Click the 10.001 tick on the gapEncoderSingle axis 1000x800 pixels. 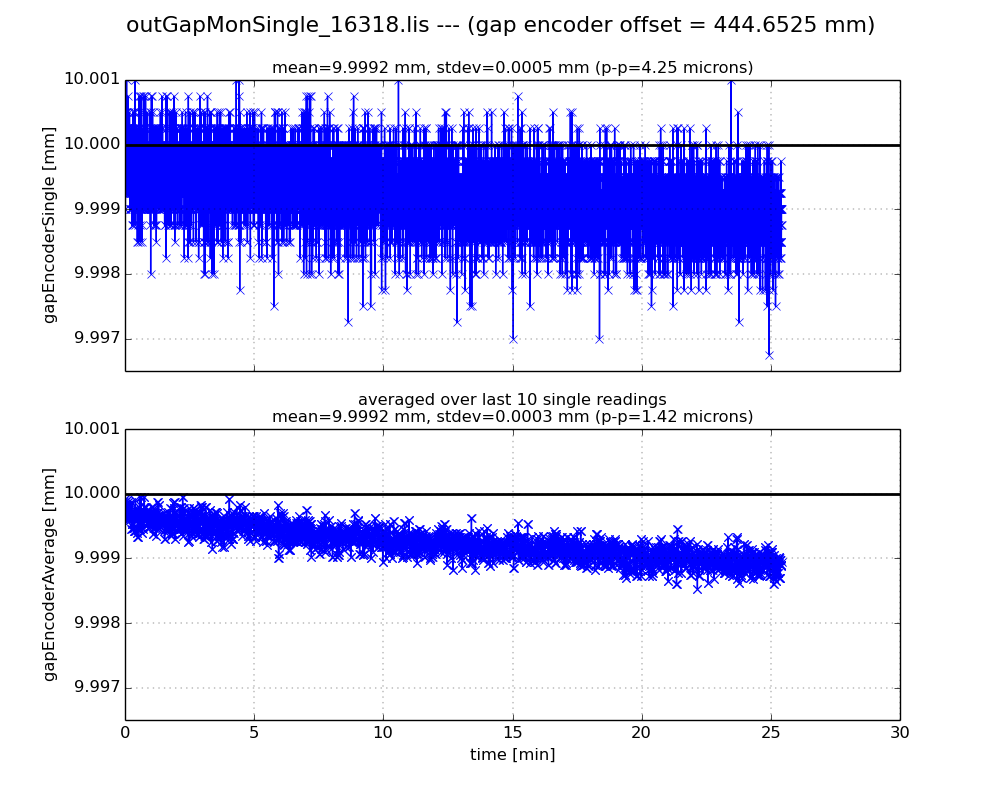point(91,80)
